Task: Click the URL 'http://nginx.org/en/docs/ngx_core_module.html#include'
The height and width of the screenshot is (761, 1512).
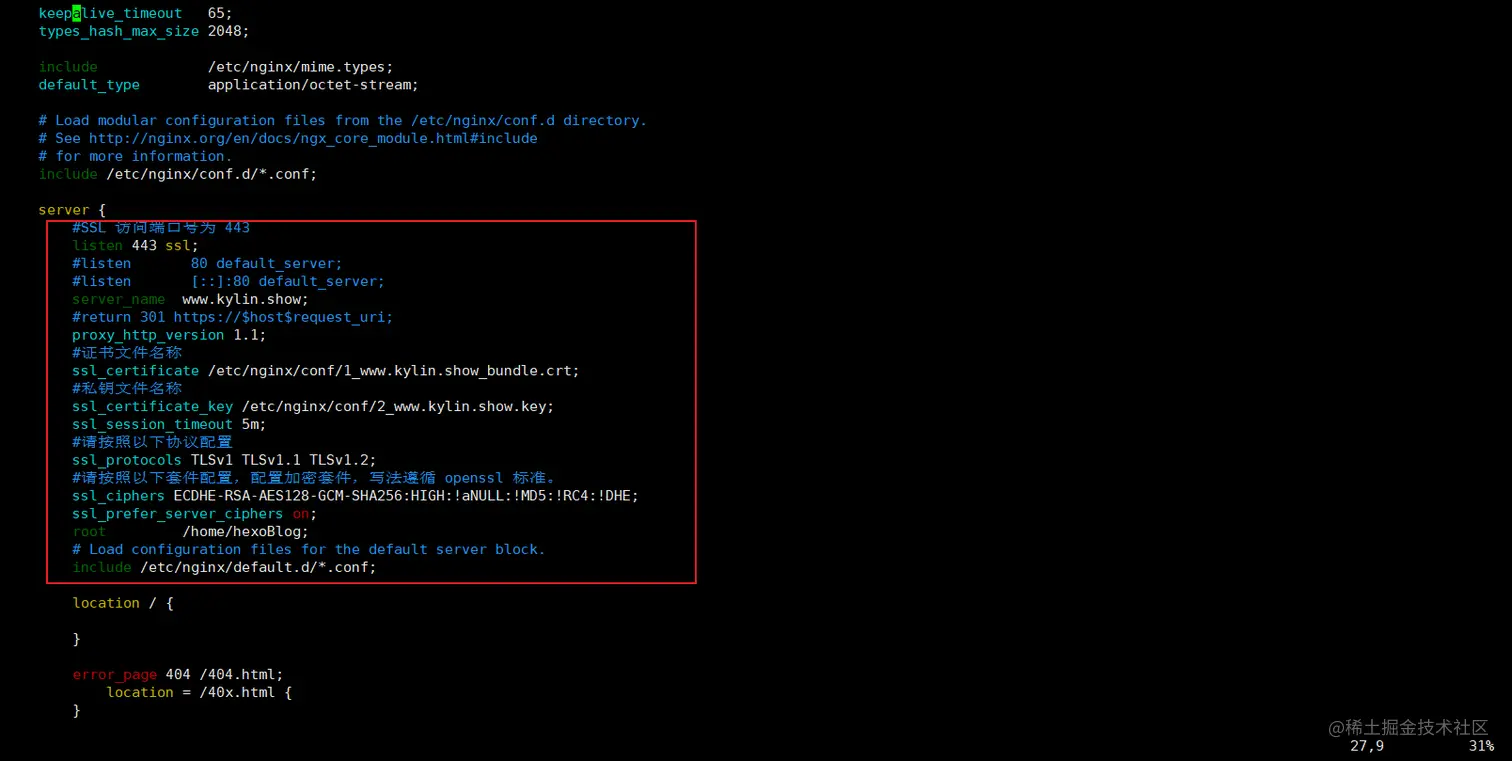Action: [x=313, y=138]
